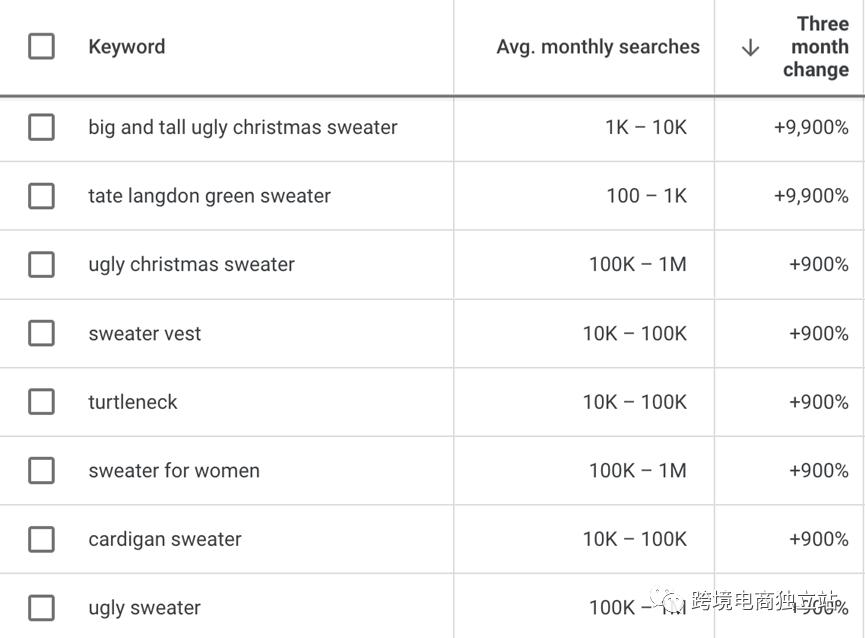Check the 'cardigan sweater' row checkbox

[41, 539]
